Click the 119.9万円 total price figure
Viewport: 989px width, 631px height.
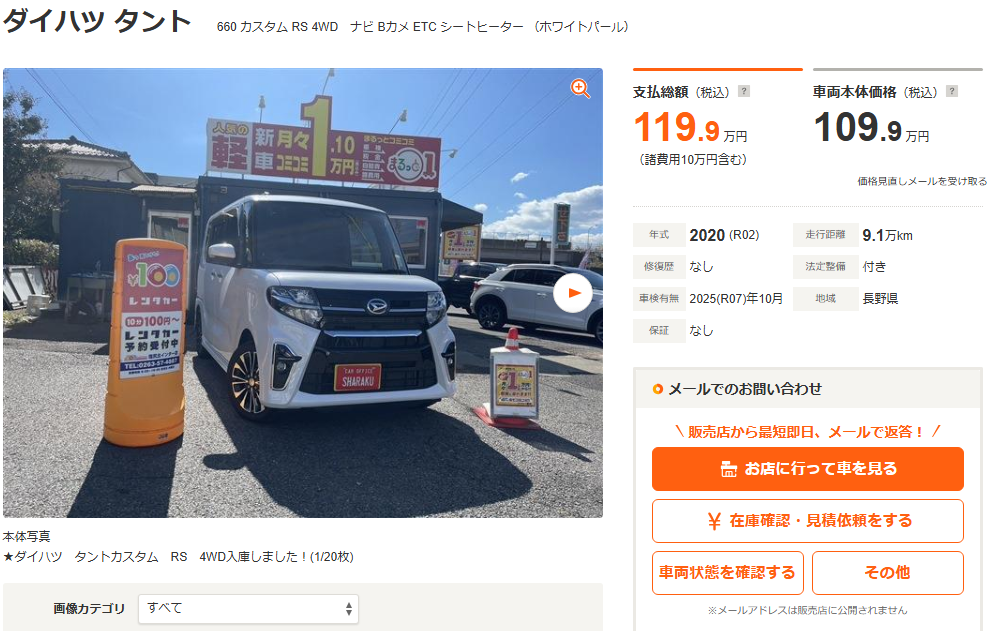[x=691, y=127]
